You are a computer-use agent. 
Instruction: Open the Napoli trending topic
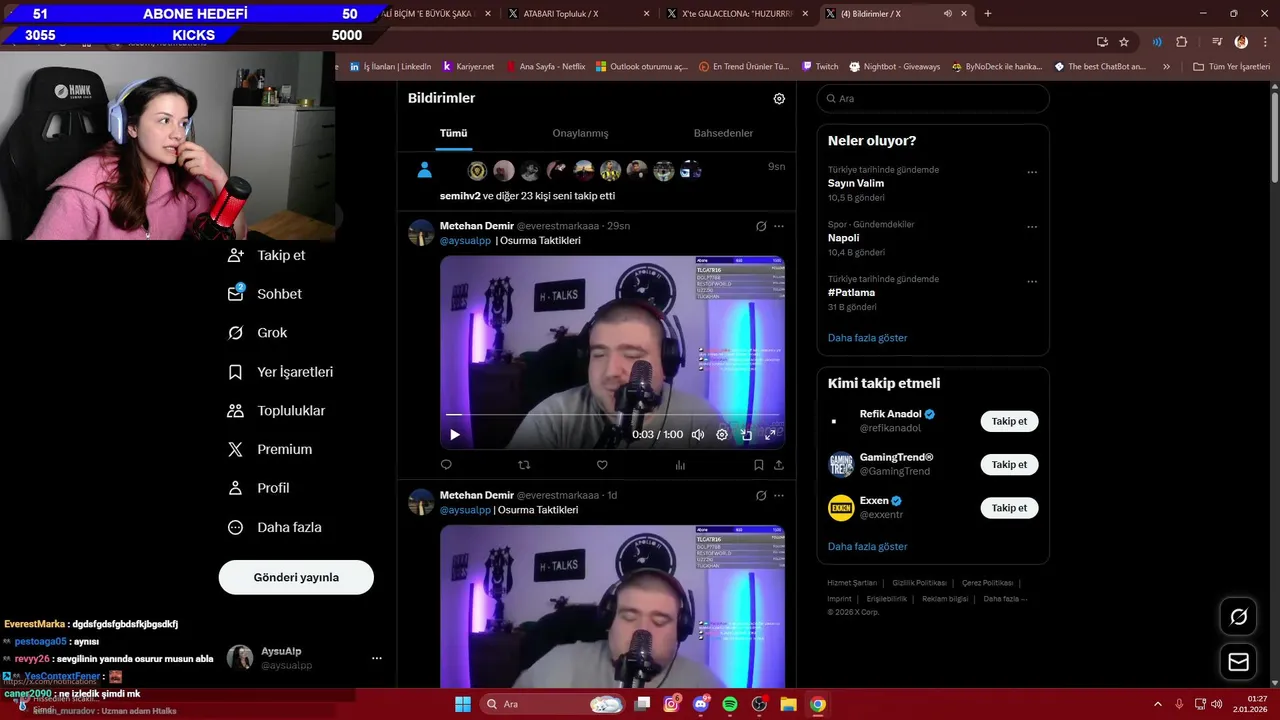844,238
